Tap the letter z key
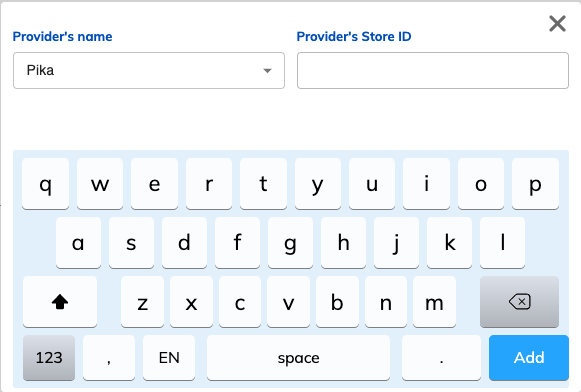Viewport: 581px width, 392px height. (x=142, y=302)
